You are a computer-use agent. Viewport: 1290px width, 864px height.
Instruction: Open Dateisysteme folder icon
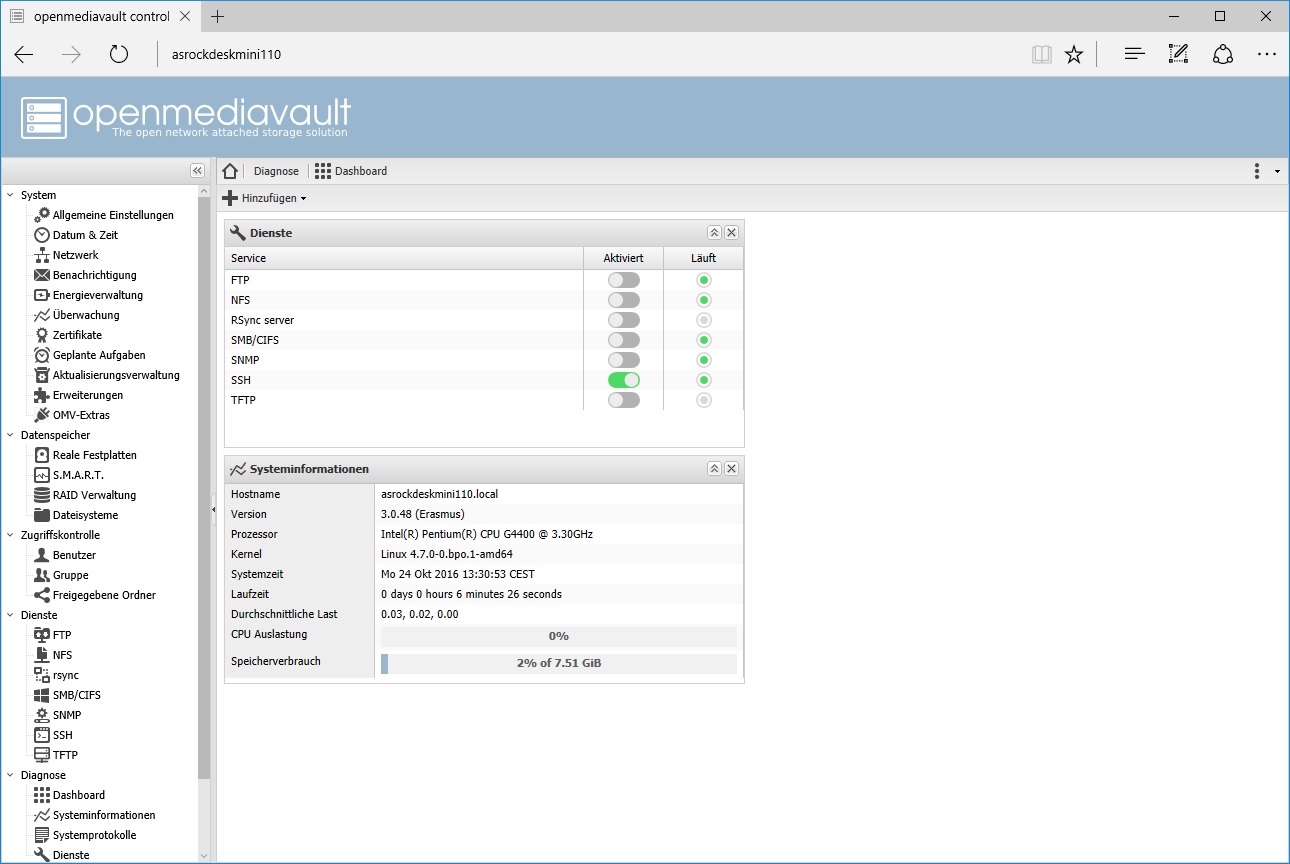coord(42,515)
